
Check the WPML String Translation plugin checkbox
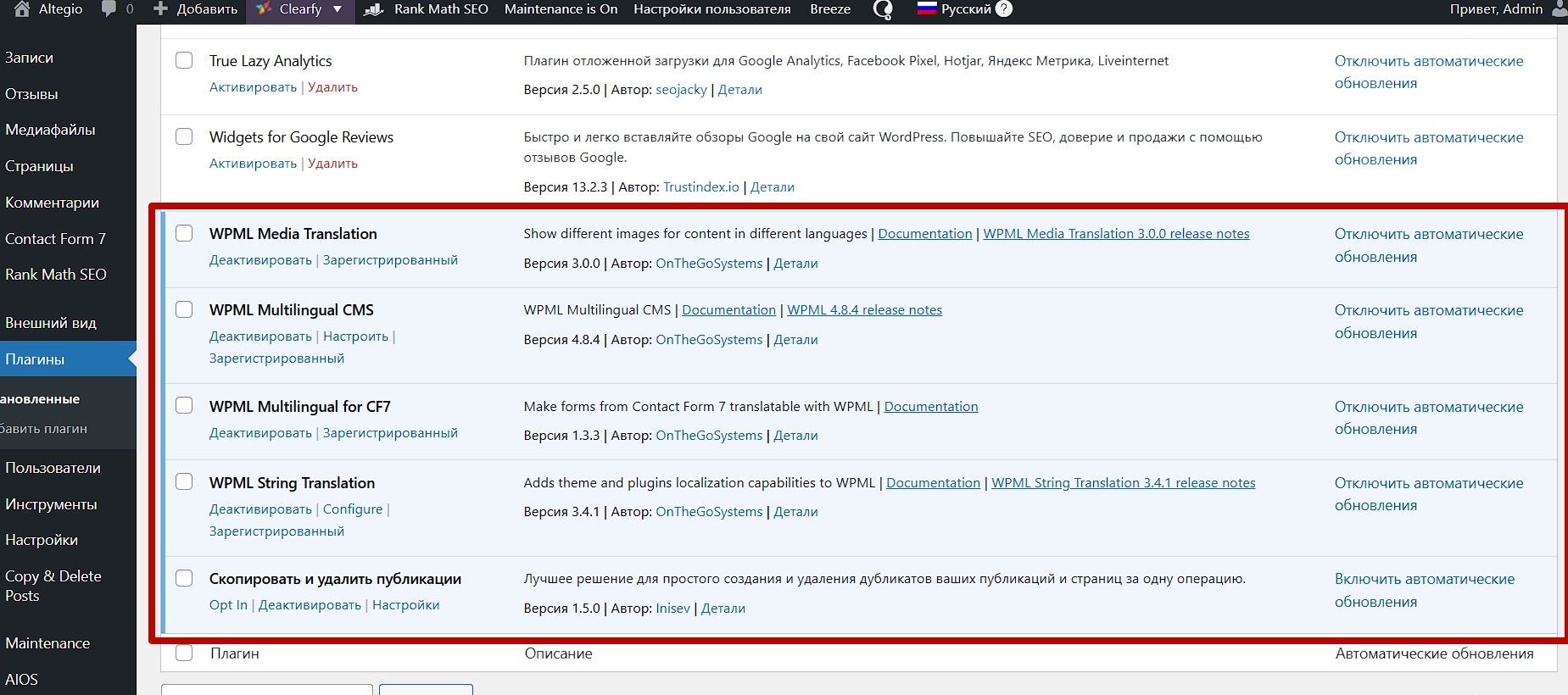tap(184, 482)
